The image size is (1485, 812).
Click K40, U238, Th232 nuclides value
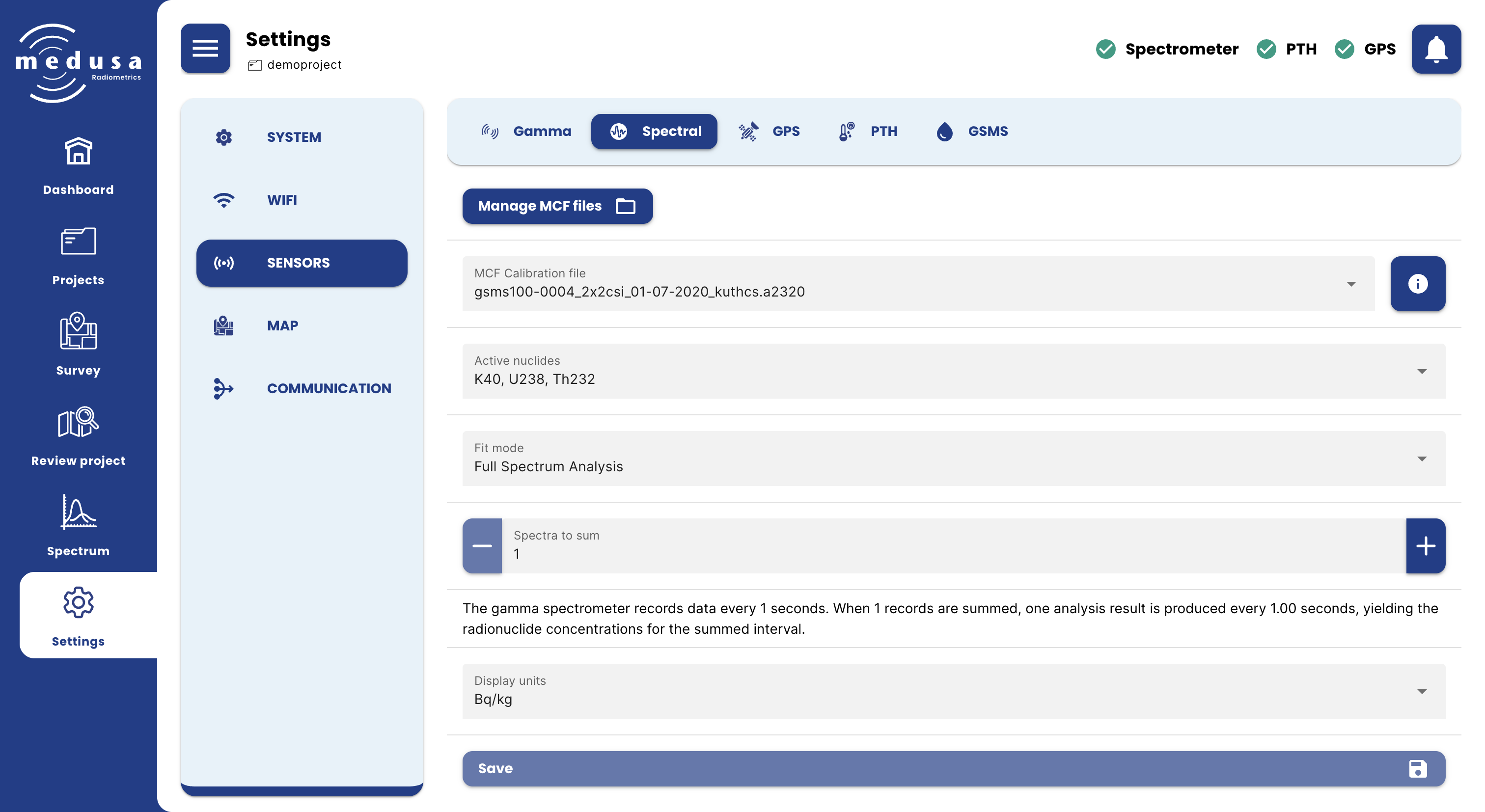pyautogui.click(x=534, y=379)
